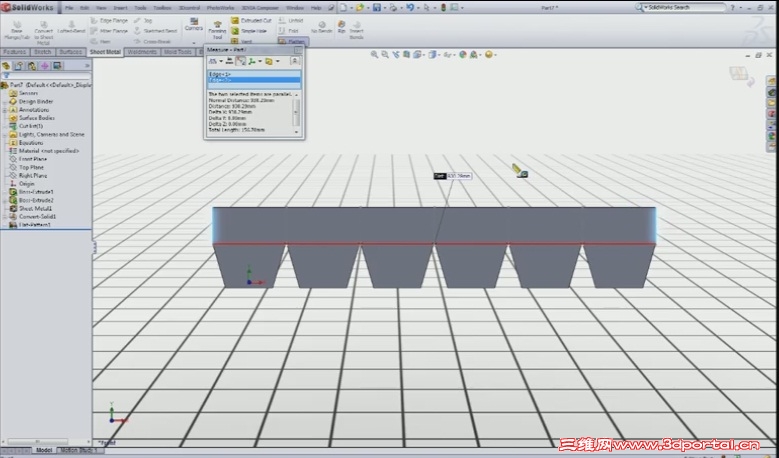
Task: Click Convert to Sheet Metal icon
Action: click(x=43, y=33)
